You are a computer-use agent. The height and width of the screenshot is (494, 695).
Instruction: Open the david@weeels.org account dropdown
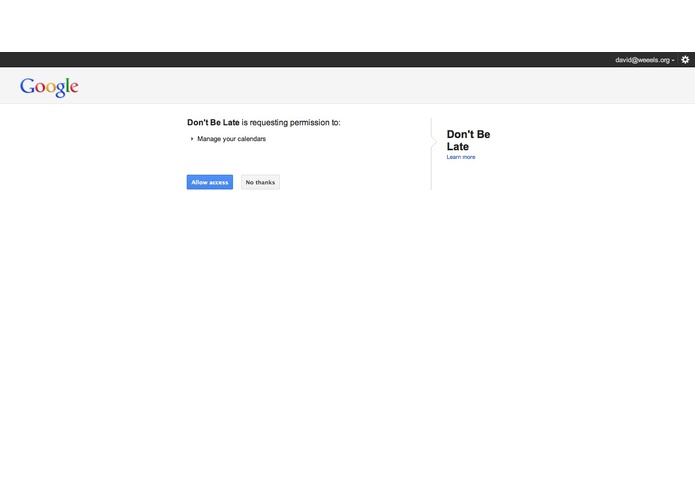644,60
